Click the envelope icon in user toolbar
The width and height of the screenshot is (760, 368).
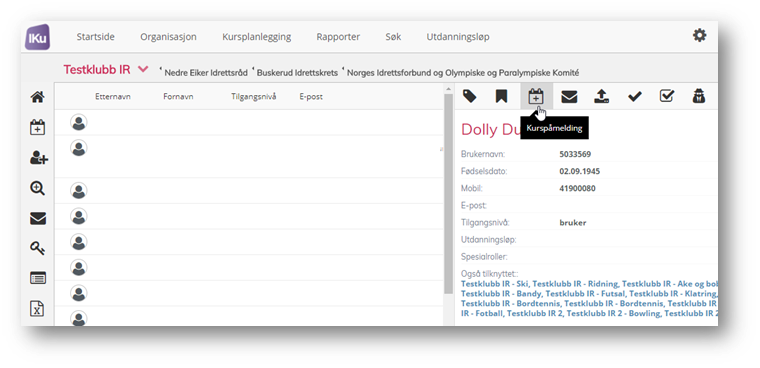[569, 97]
